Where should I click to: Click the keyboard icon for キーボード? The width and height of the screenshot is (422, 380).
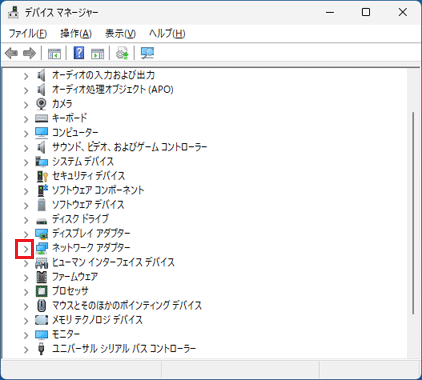41,118
